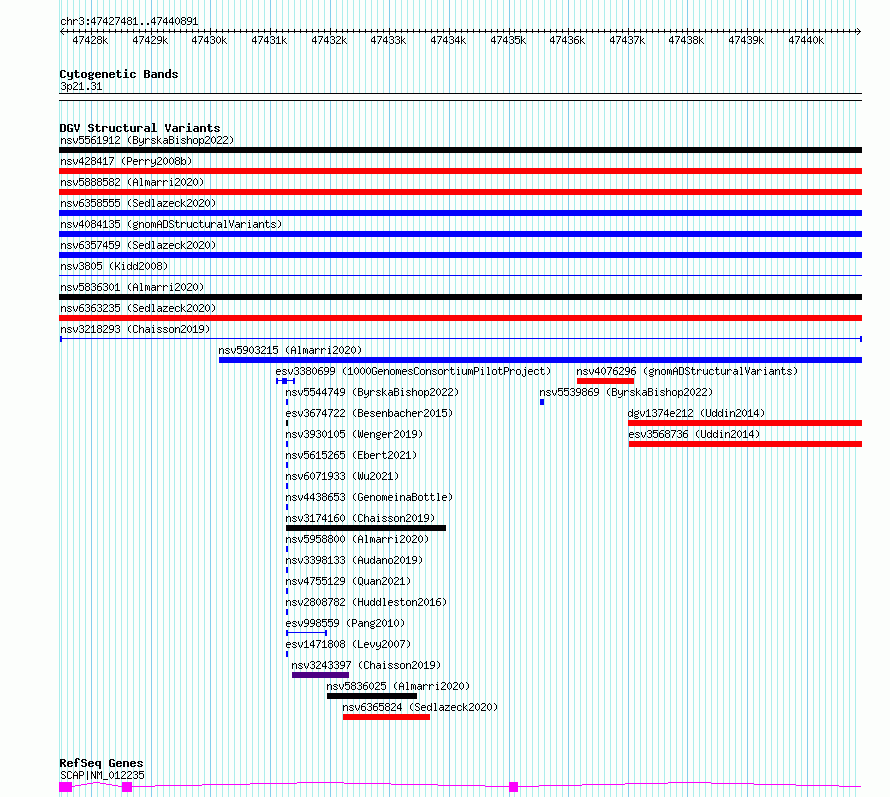Select dgv1374e212 (Uddin2014) label
Screen dimensions: 890x797
(x=696, y=413)
